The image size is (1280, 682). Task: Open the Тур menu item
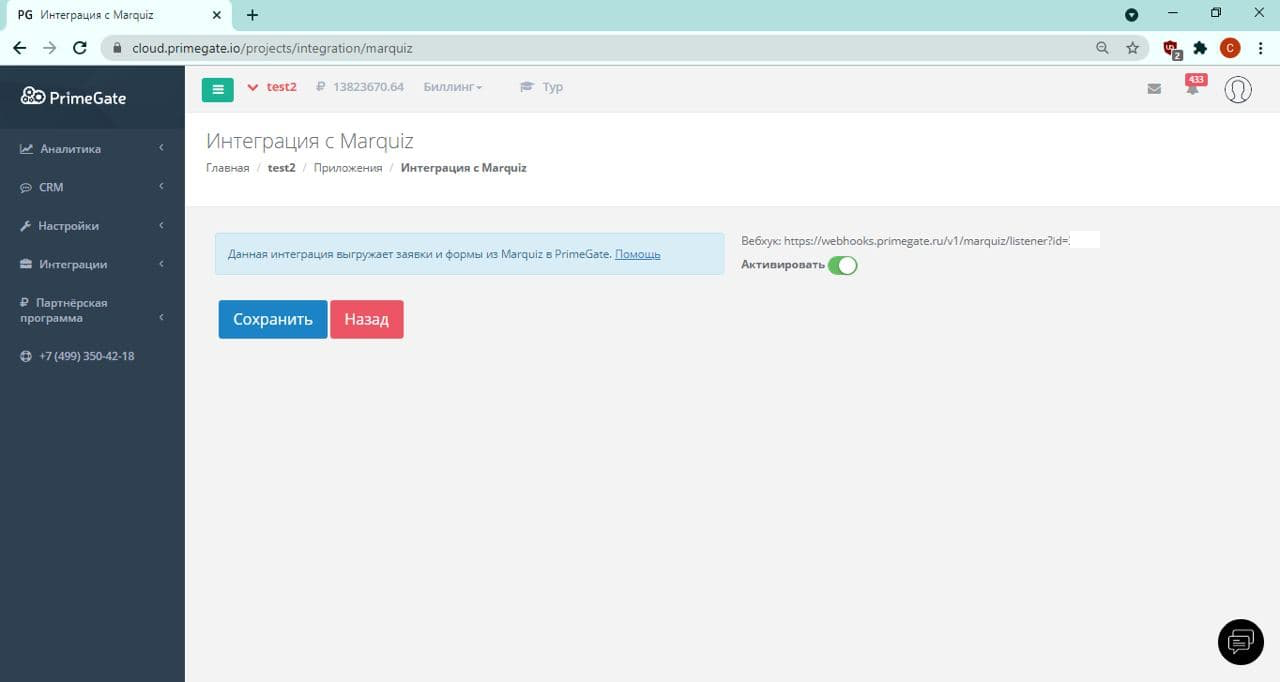tap(541, 87)
